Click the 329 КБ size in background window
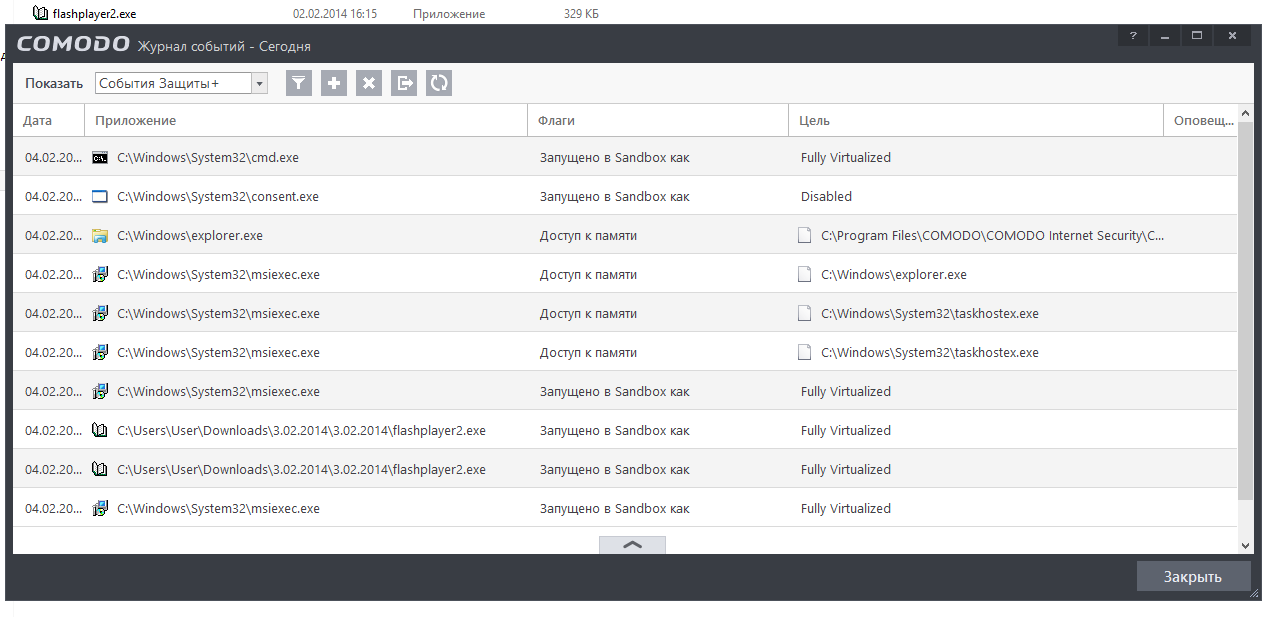The image size is (1284, 617). click(x=581, y=14)
